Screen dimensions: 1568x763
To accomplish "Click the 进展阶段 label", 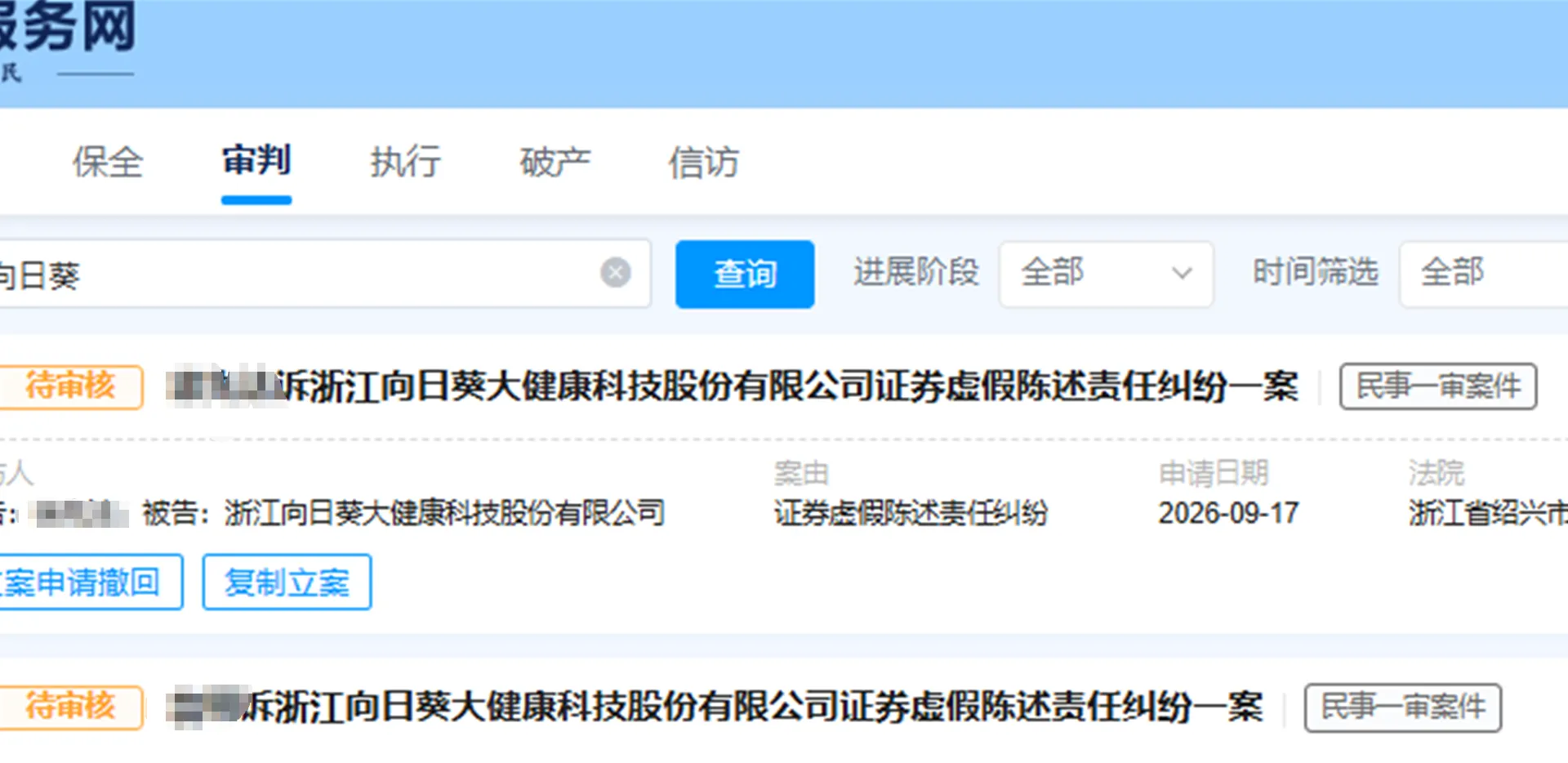I will (916, 272).
